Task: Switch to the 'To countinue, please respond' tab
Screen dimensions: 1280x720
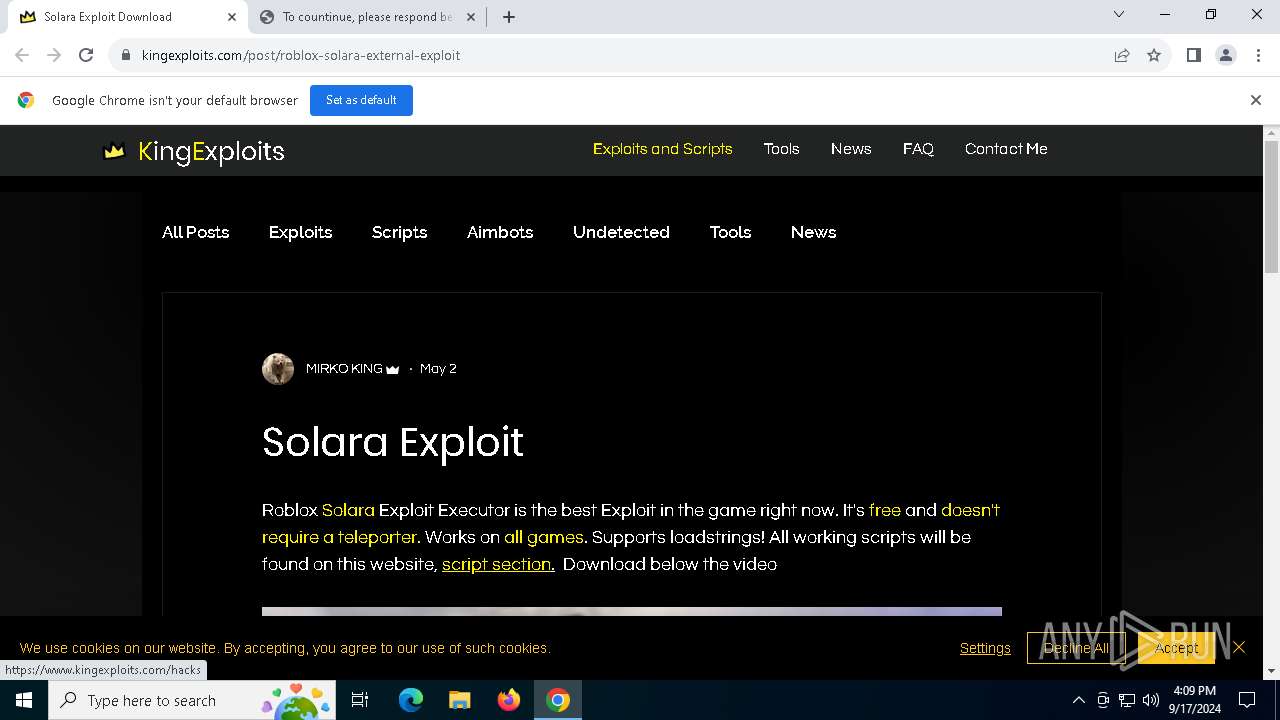Action: [x=367, y=17]
